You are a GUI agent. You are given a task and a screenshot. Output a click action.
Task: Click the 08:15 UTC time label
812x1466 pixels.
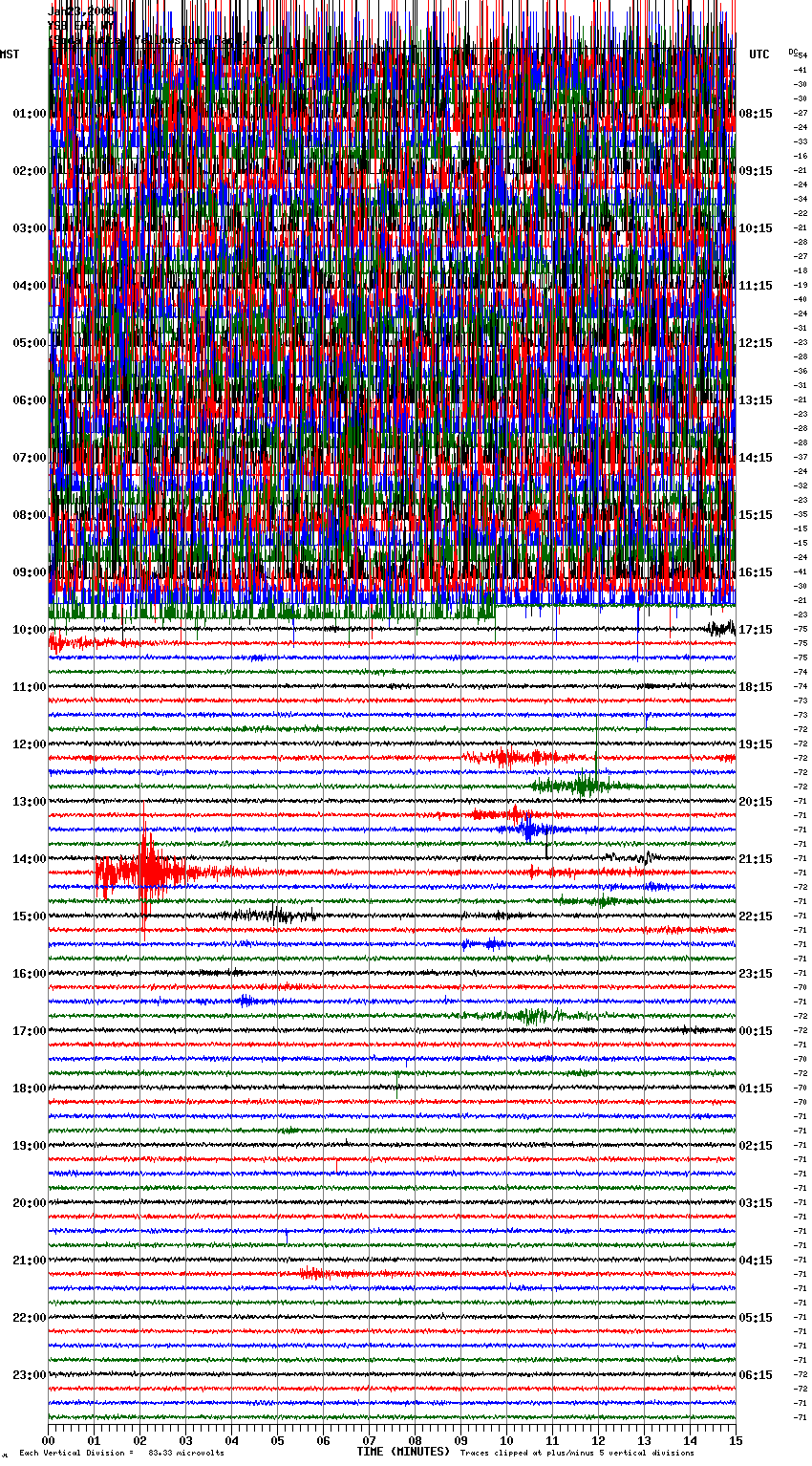[756, 114]
